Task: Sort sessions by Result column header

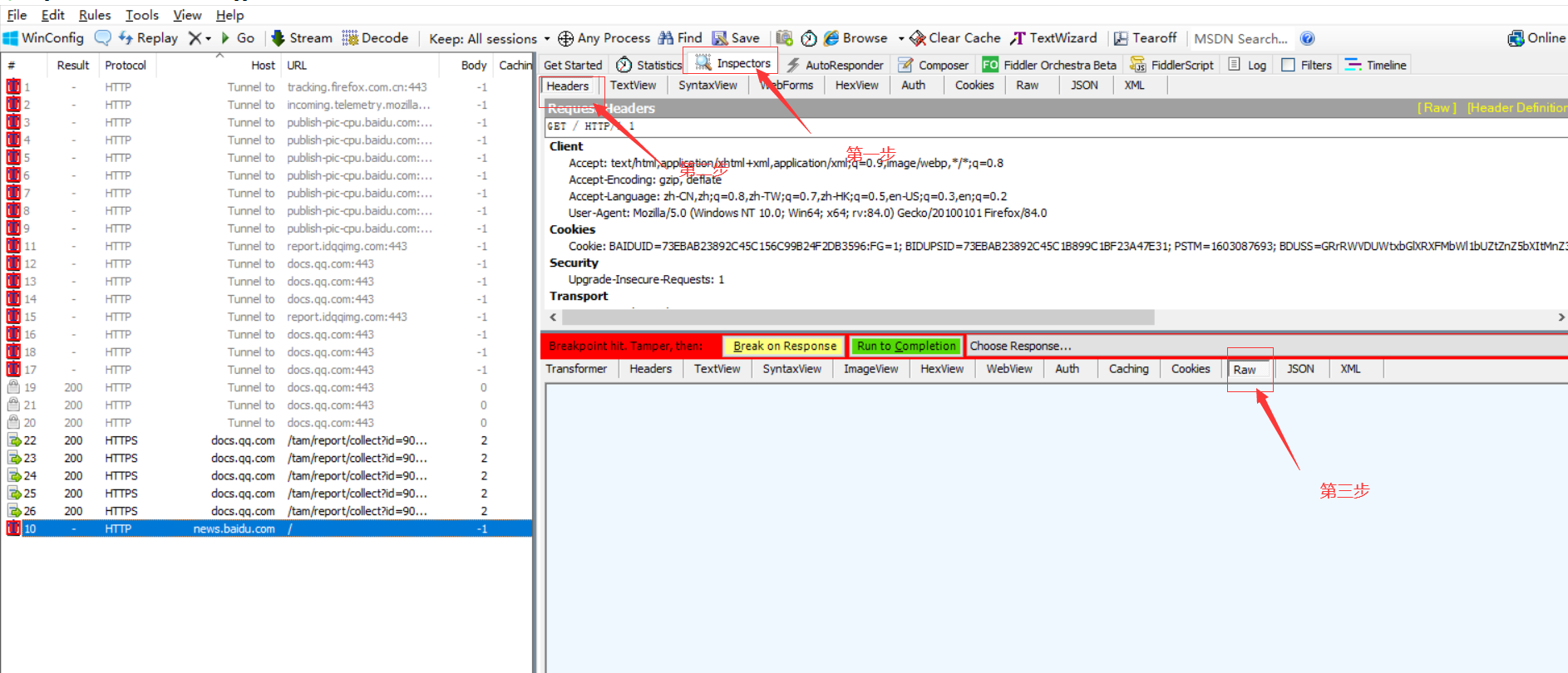Action: (73, 65)
